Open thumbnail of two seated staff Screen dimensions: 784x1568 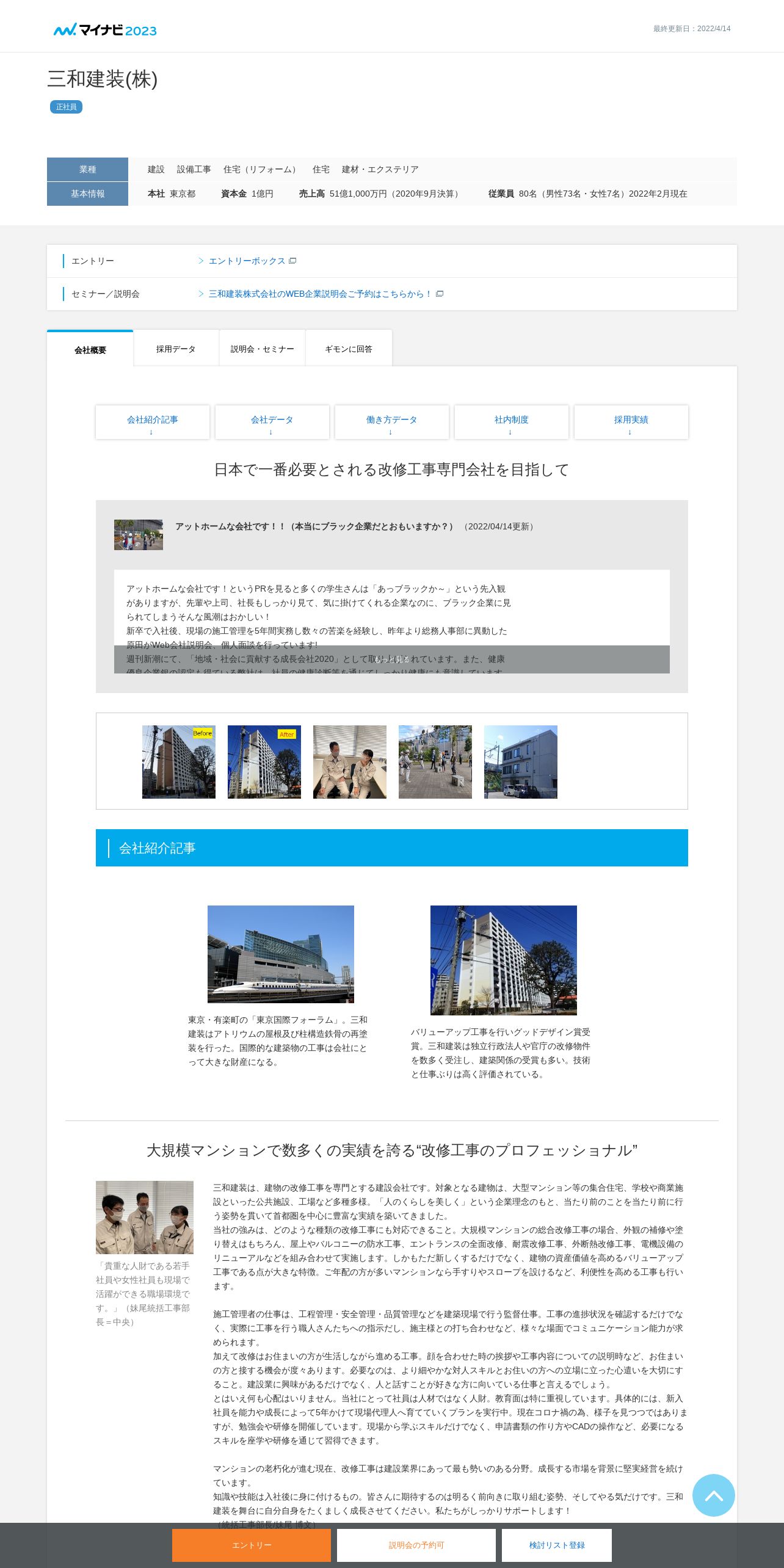click(350, 762)
